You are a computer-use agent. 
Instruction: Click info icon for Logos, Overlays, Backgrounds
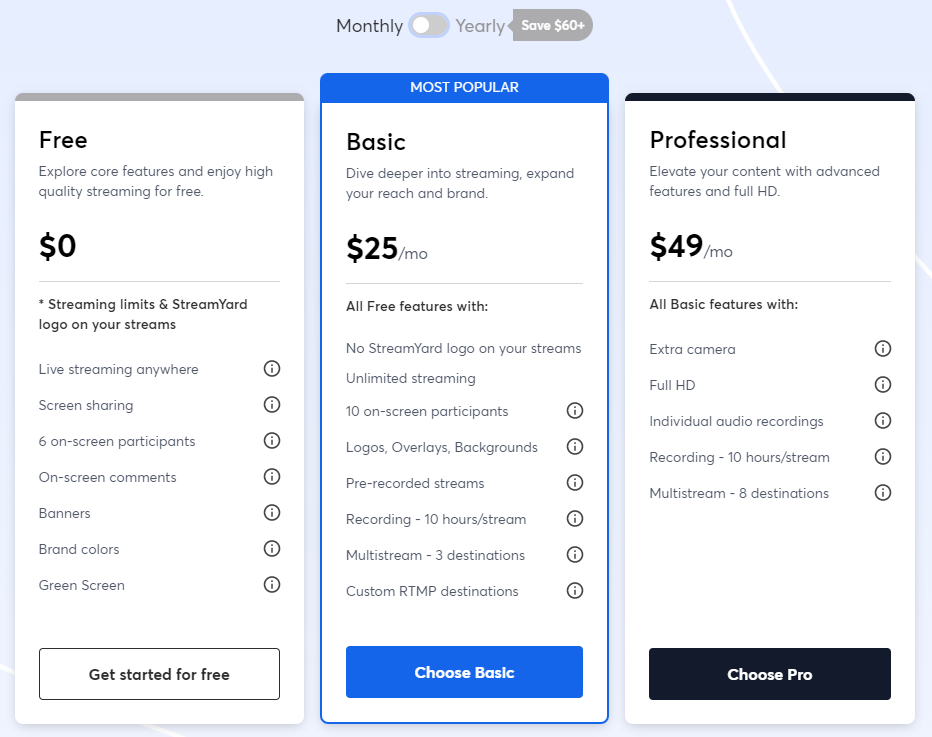click(x=575, y=446)
